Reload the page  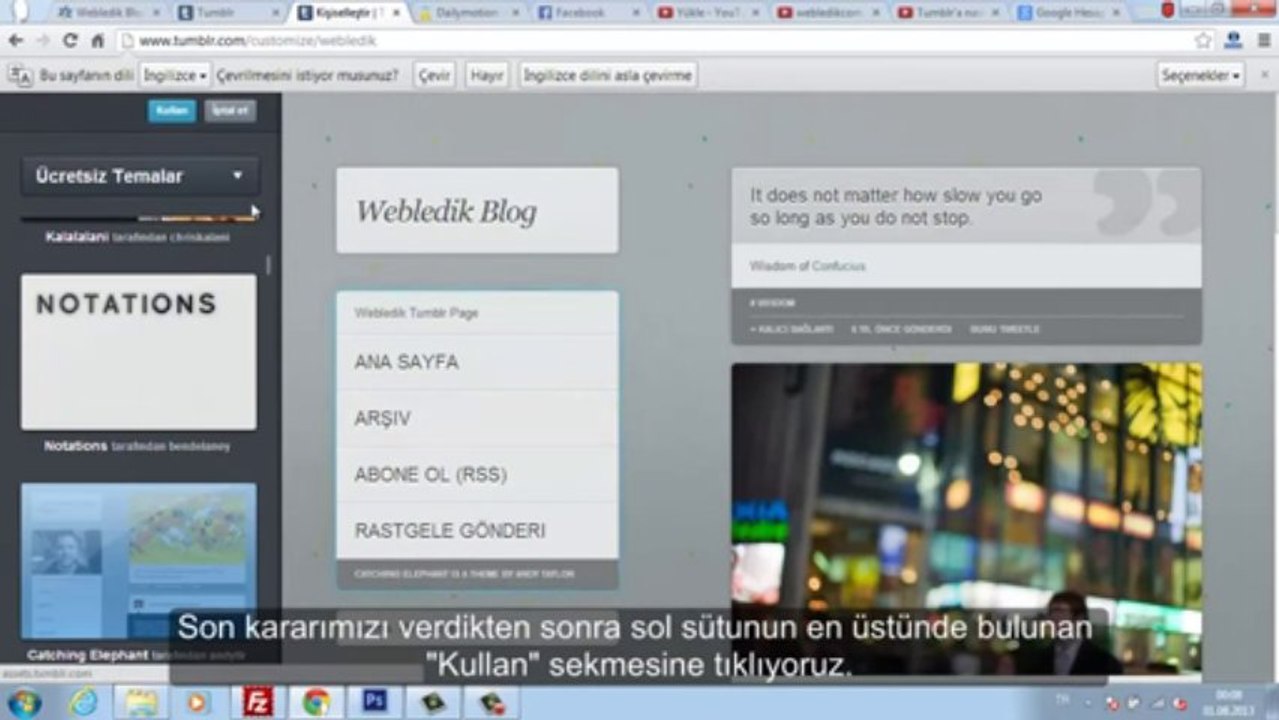(70, 41)
